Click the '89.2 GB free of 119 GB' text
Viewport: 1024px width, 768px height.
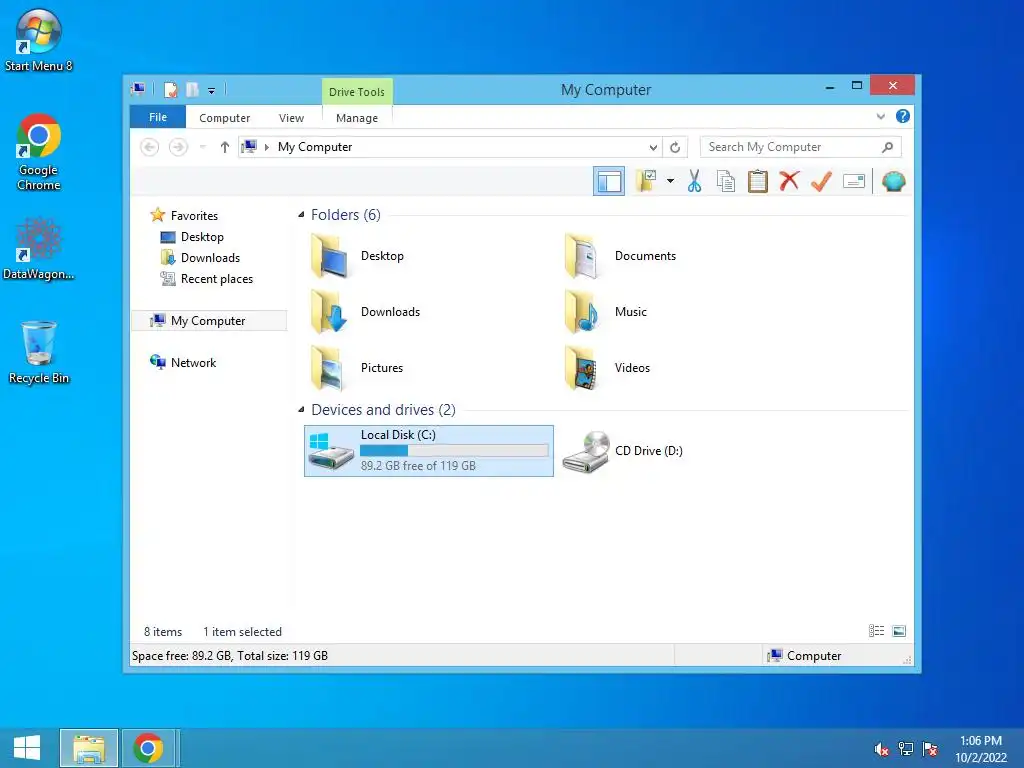tap(418, 466)
